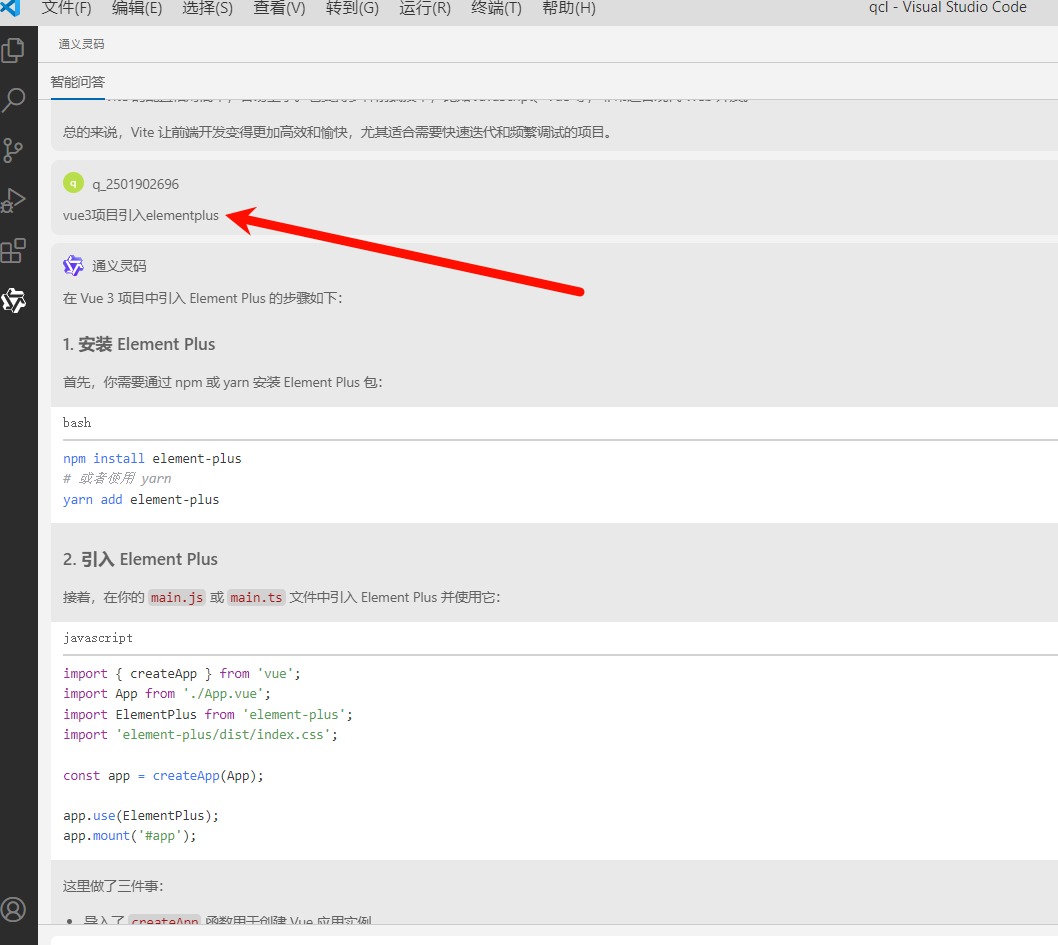
Task: Click the q_2501902696 user avatar
Action: click(73, 183)
